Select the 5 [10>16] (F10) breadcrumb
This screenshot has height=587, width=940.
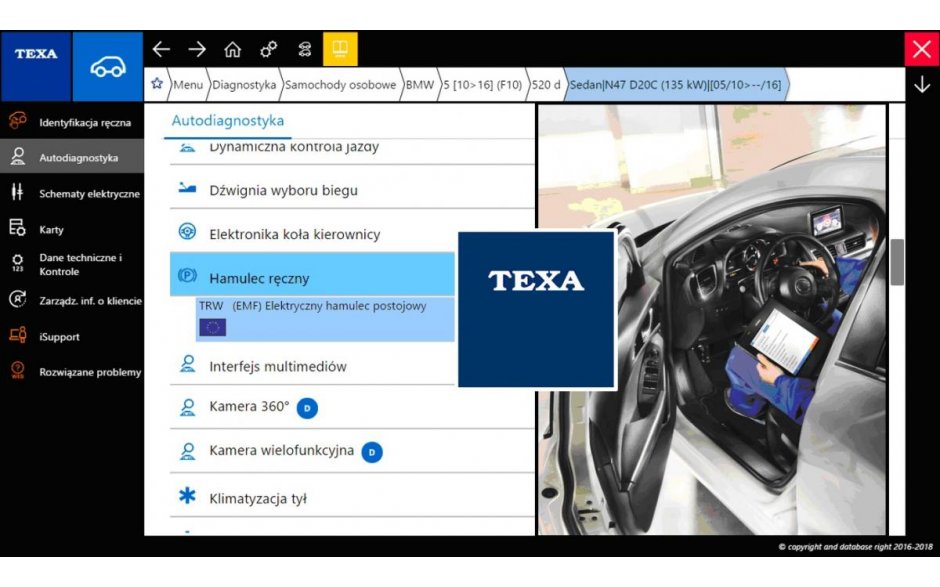(483, 85)
